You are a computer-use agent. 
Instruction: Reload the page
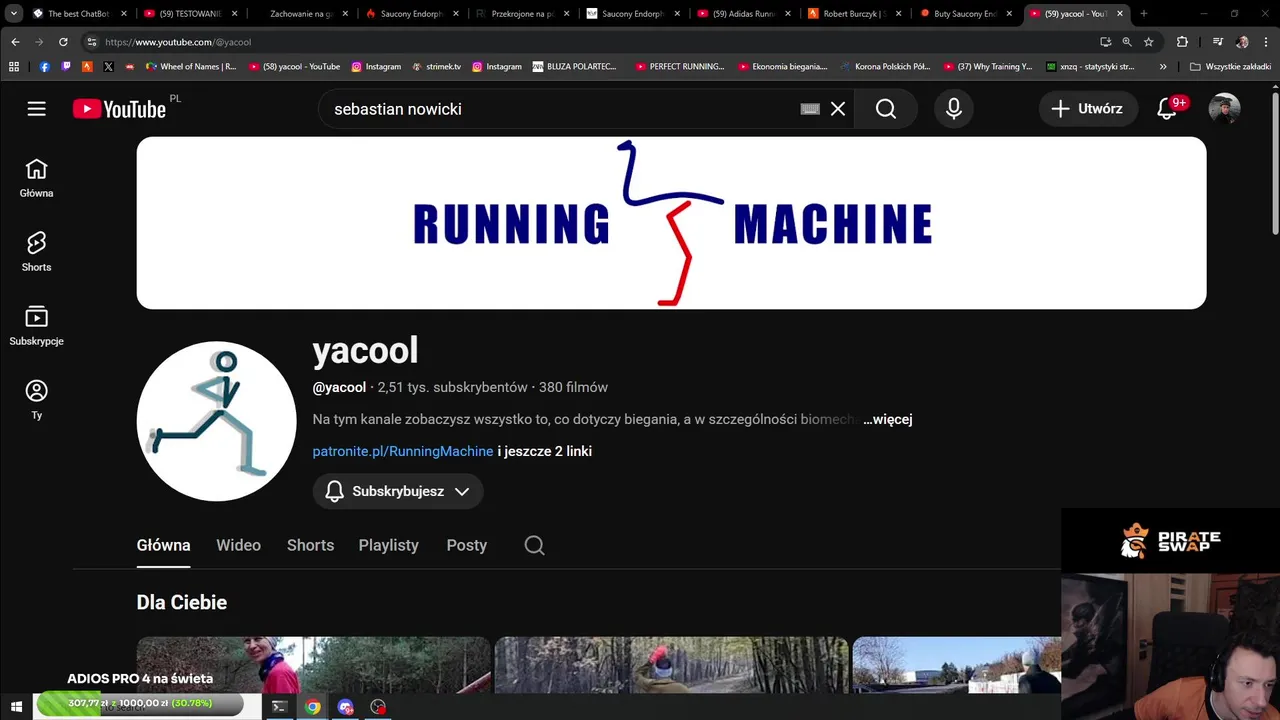63,42
